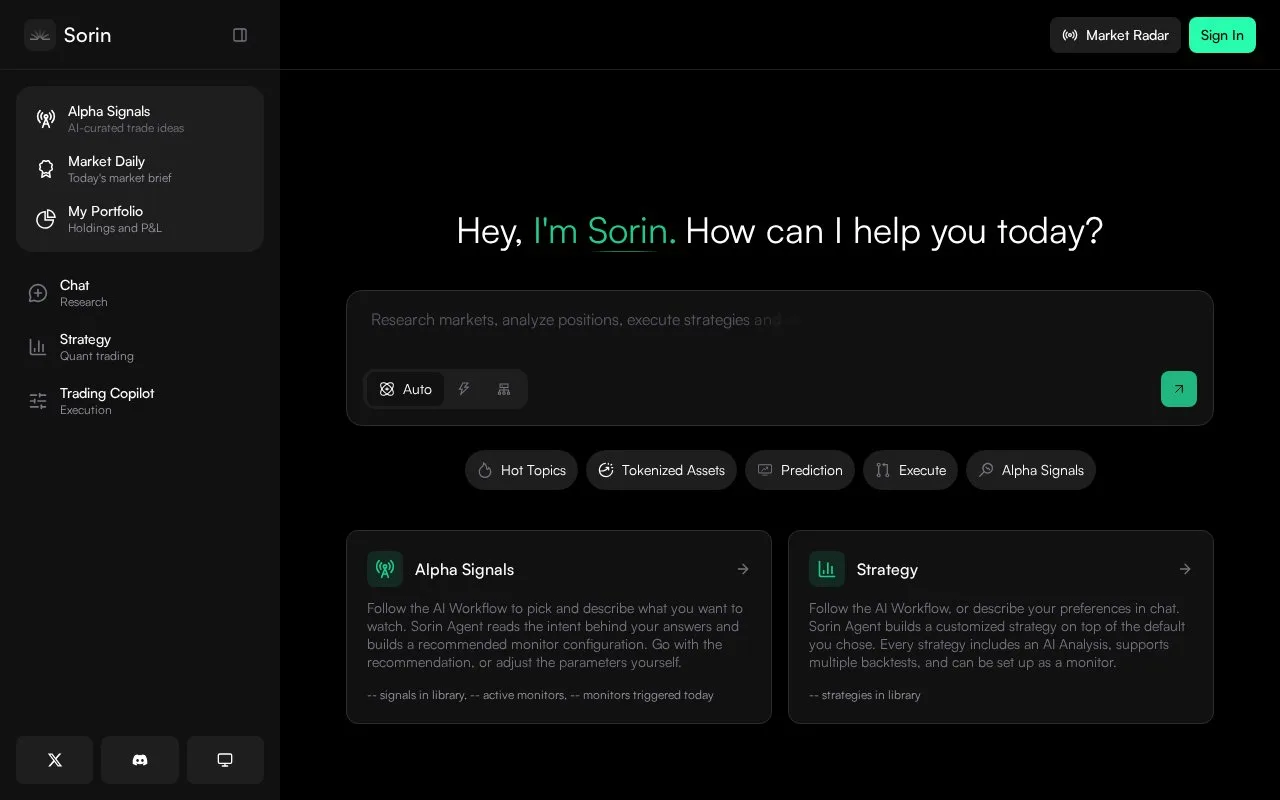Switch to the hierarchy diagram mode
Image resolution: width=1280 pixels, height=800 pixels.
pyautogui.click(x=504, y=389)
